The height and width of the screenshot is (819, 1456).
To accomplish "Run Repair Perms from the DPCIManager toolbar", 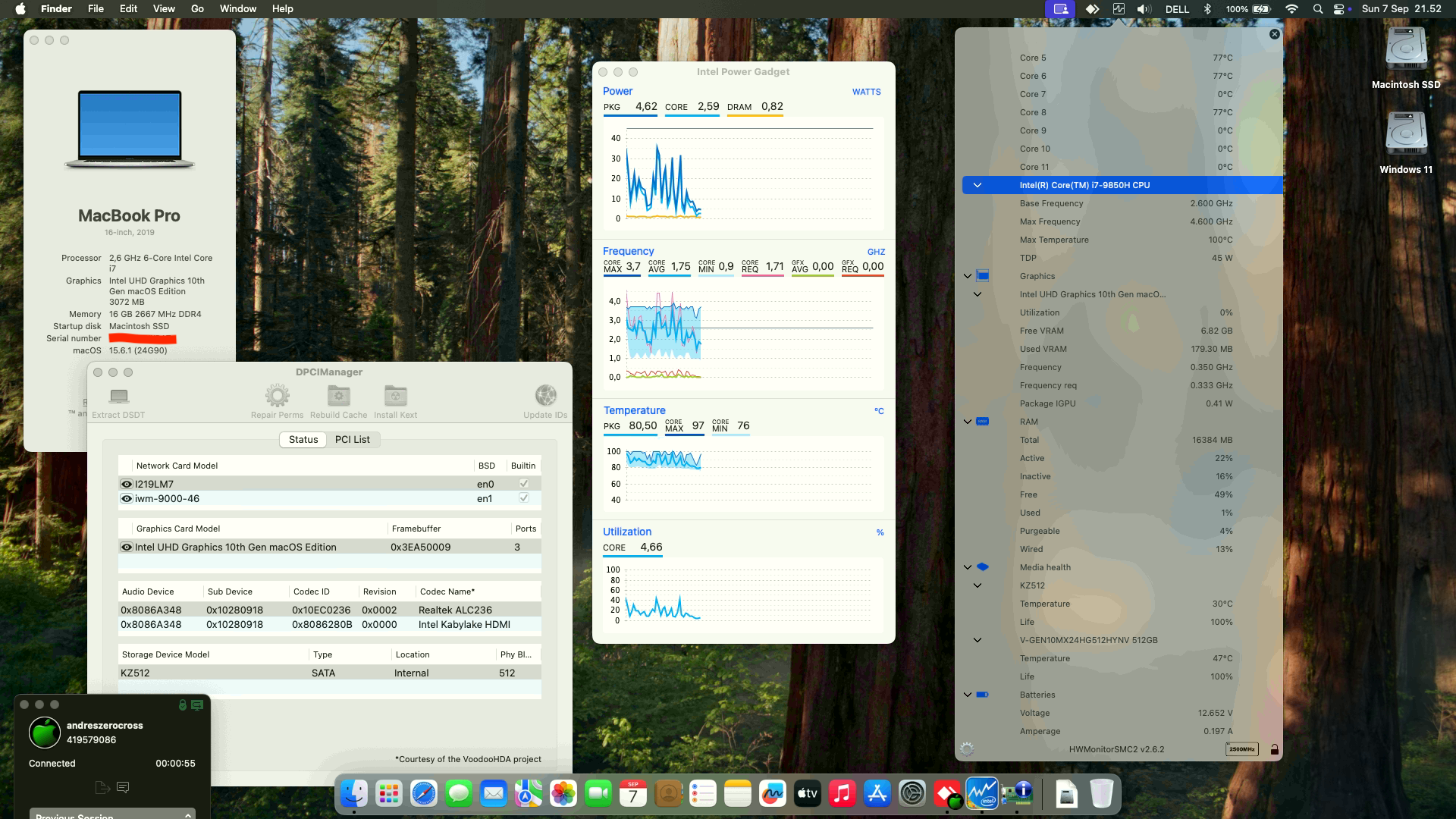I will click(x=277, y=396).
